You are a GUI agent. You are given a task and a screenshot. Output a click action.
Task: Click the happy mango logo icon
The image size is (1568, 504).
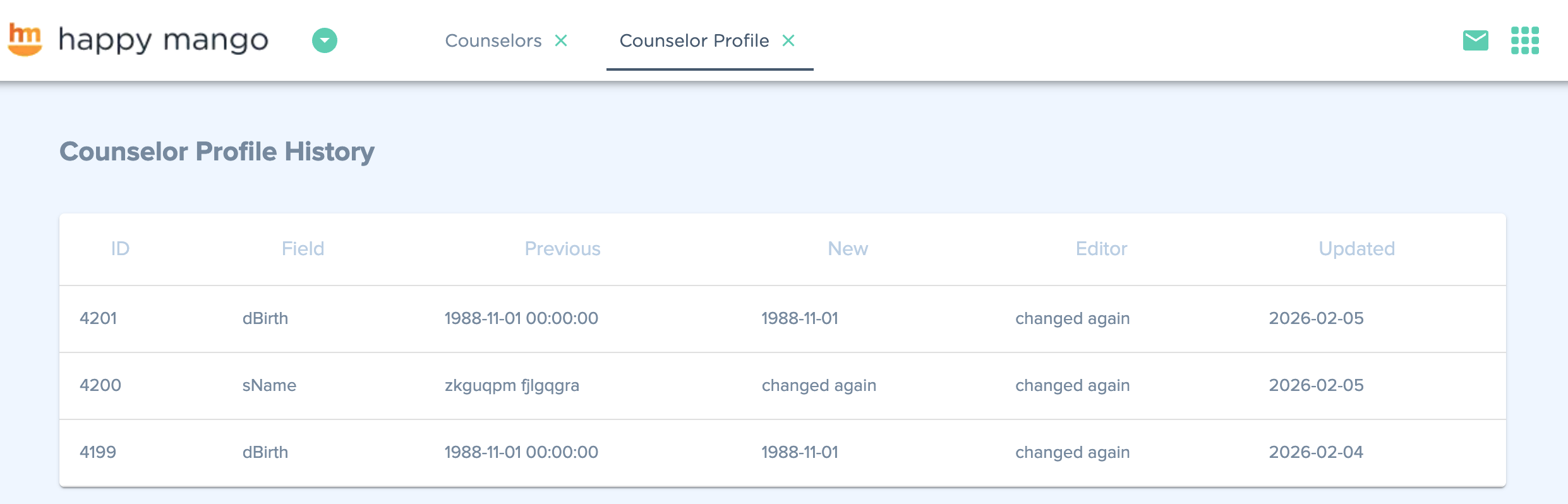coord(25,40)
